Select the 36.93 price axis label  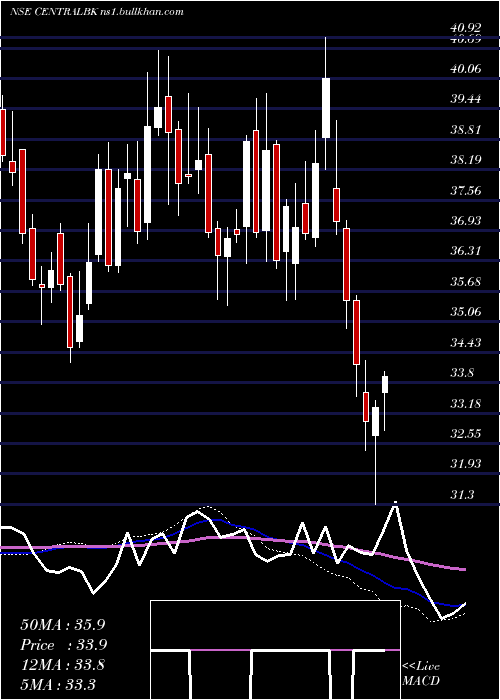point(466,221)
